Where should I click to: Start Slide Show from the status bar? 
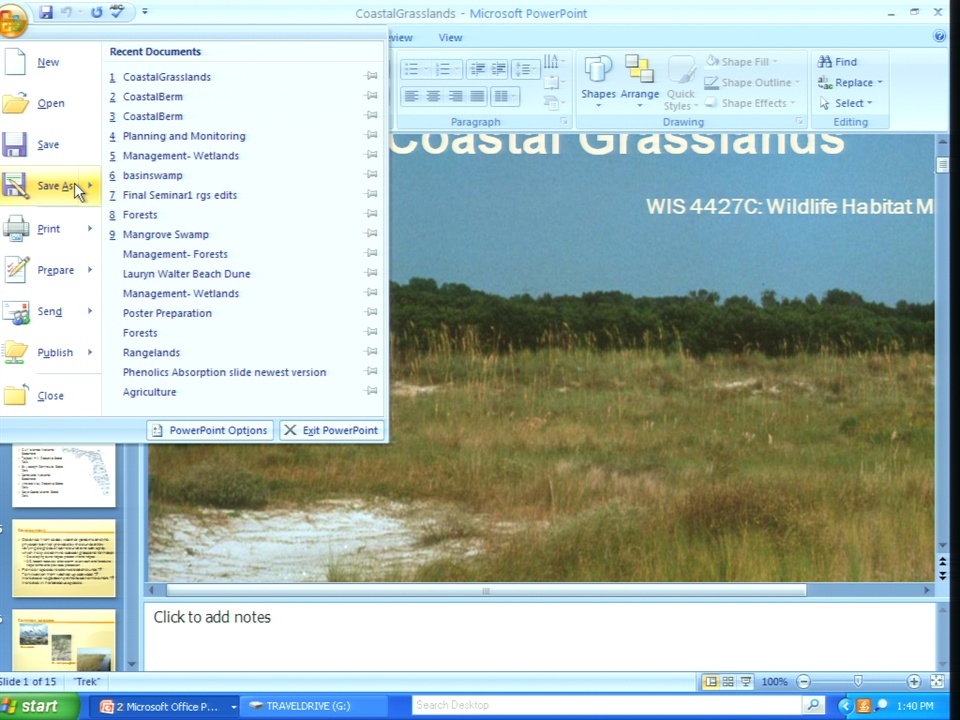click(x=746, y=681)
